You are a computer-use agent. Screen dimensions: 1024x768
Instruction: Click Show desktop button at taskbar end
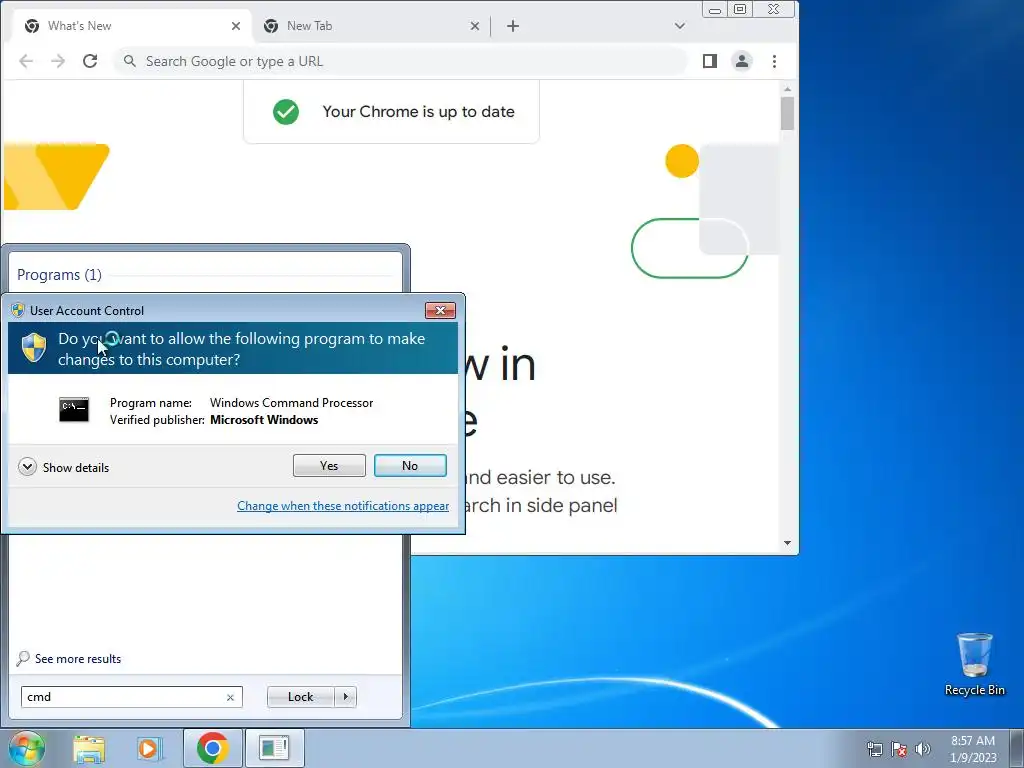(x=1017, y=748)
